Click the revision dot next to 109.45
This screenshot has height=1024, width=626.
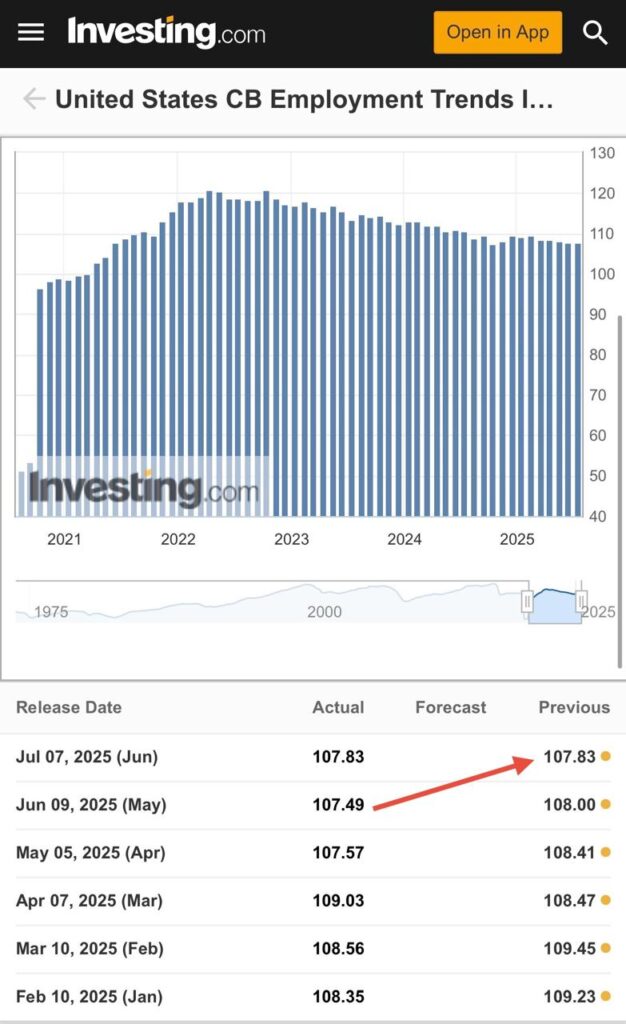coord(606,948)
